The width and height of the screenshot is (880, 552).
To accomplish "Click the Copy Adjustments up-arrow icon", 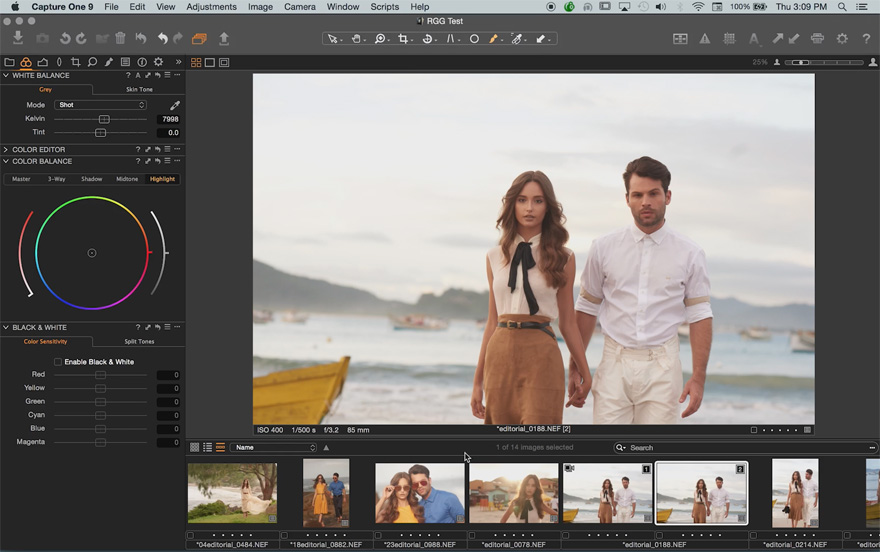I will (x=777, y=39).
